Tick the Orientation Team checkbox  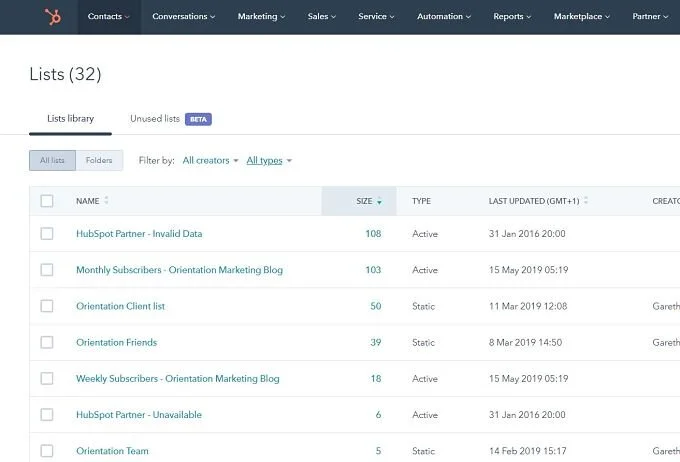coord(47,451)
